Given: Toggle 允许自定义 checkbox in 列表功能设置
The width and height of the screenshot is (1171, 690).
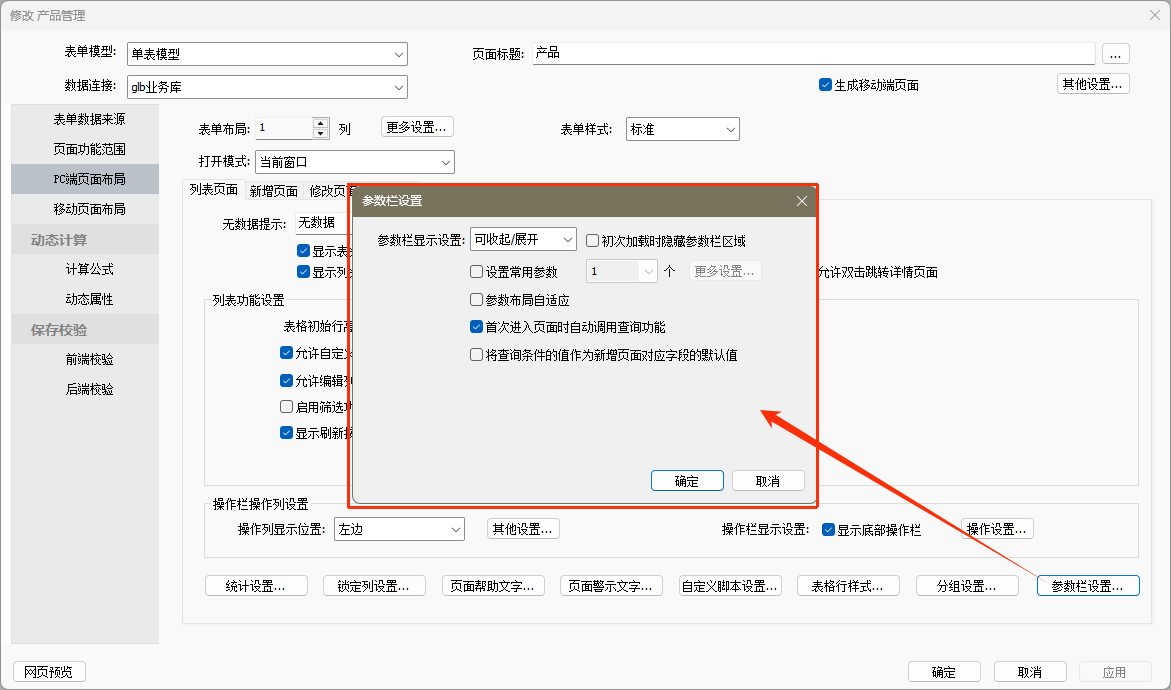Looking at the screenshot, I should [286, 352].
